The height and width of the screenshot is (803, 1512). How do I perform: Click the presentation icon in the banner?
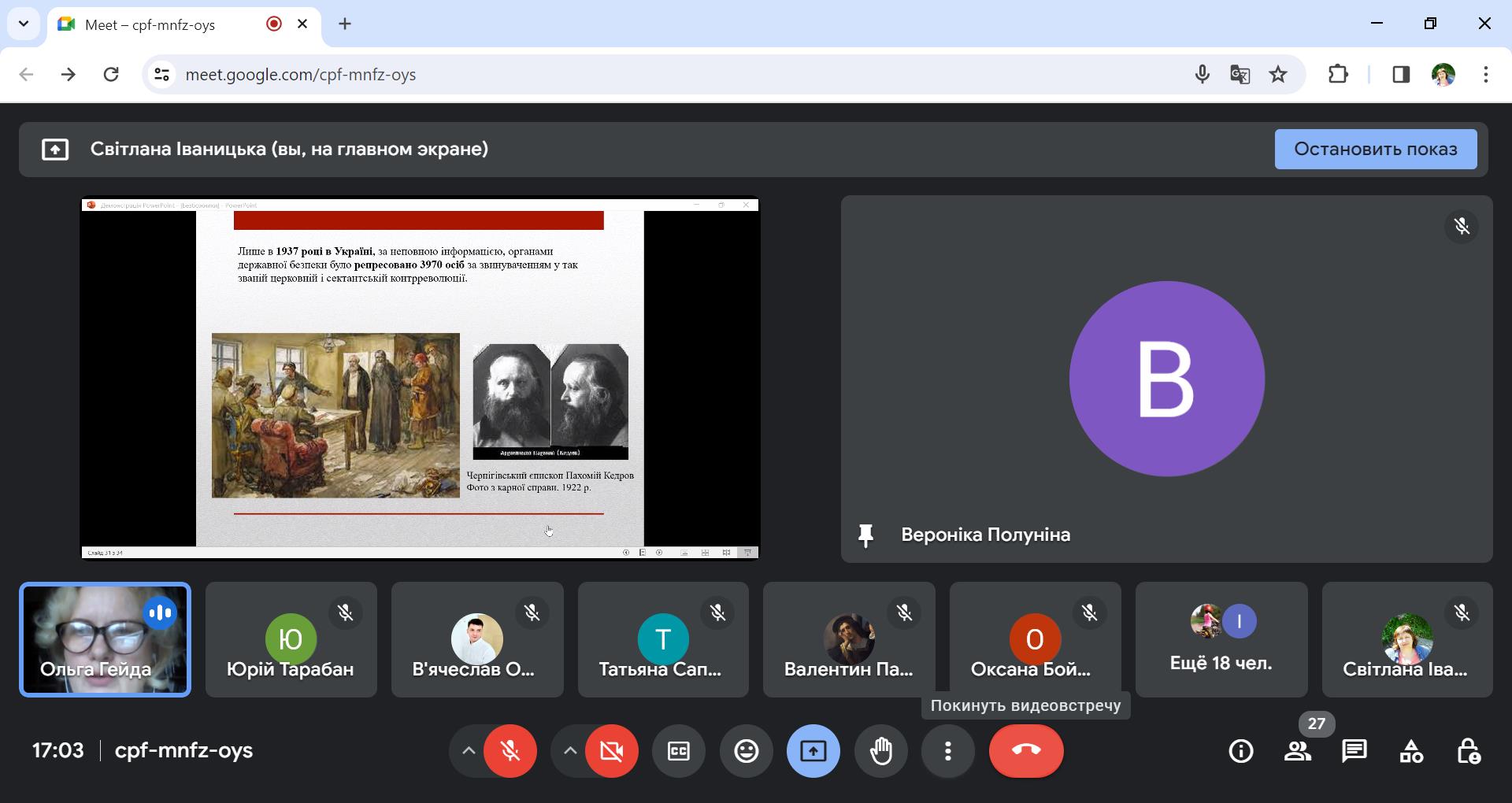(55, 149)
